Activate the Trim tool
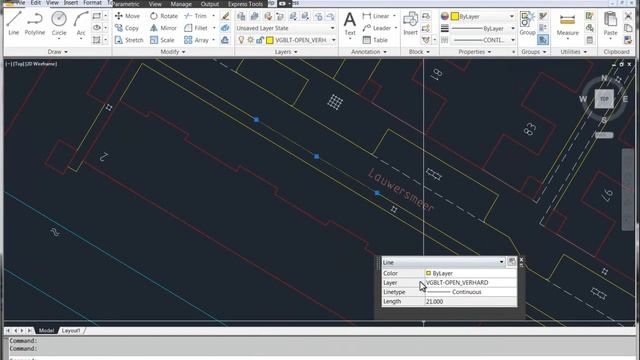This screenshot has width=640, height=360. [x=196, y=16]
